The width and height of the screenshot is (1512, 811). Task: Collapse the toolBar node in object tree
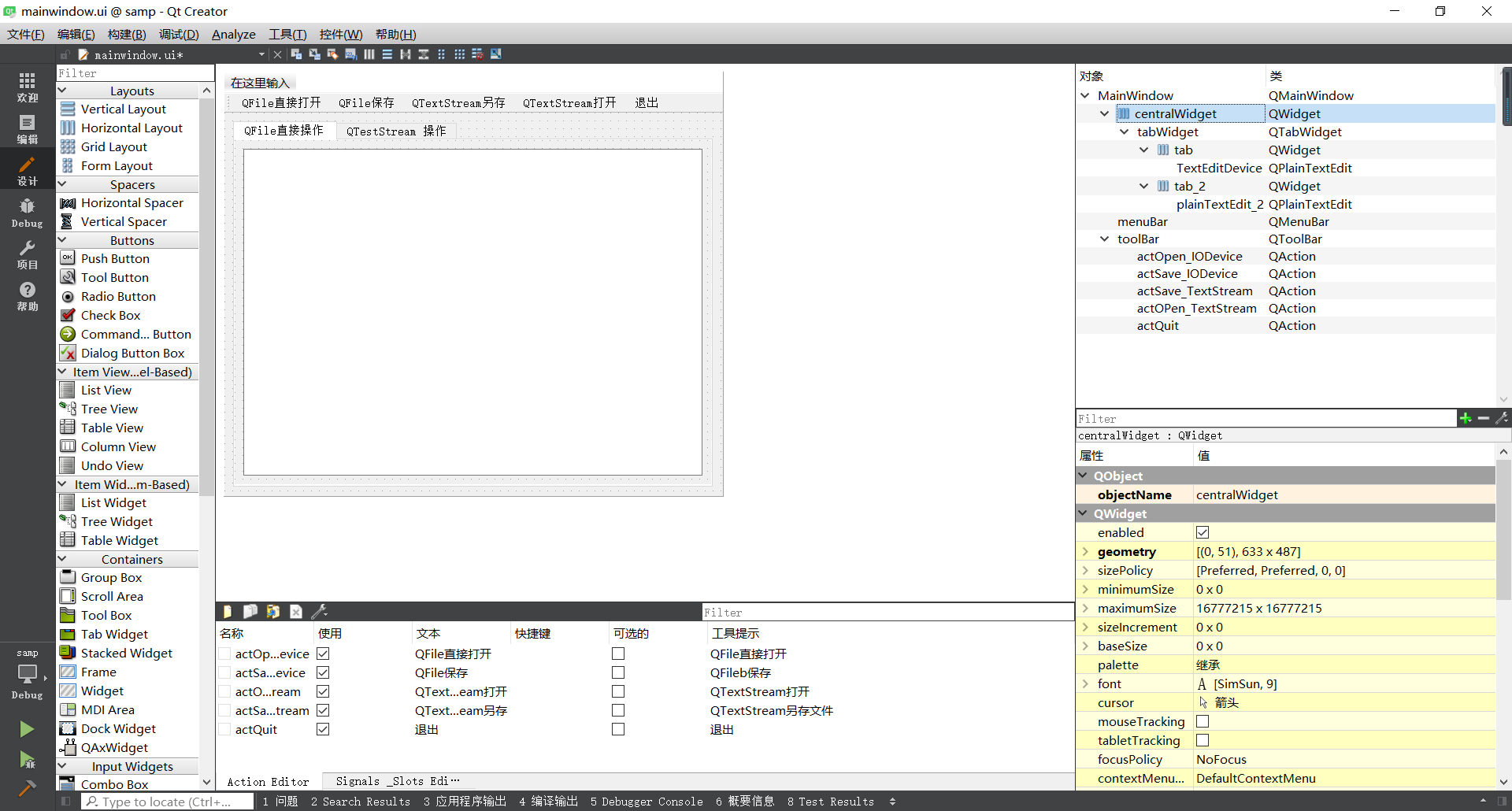[1105, 239]
